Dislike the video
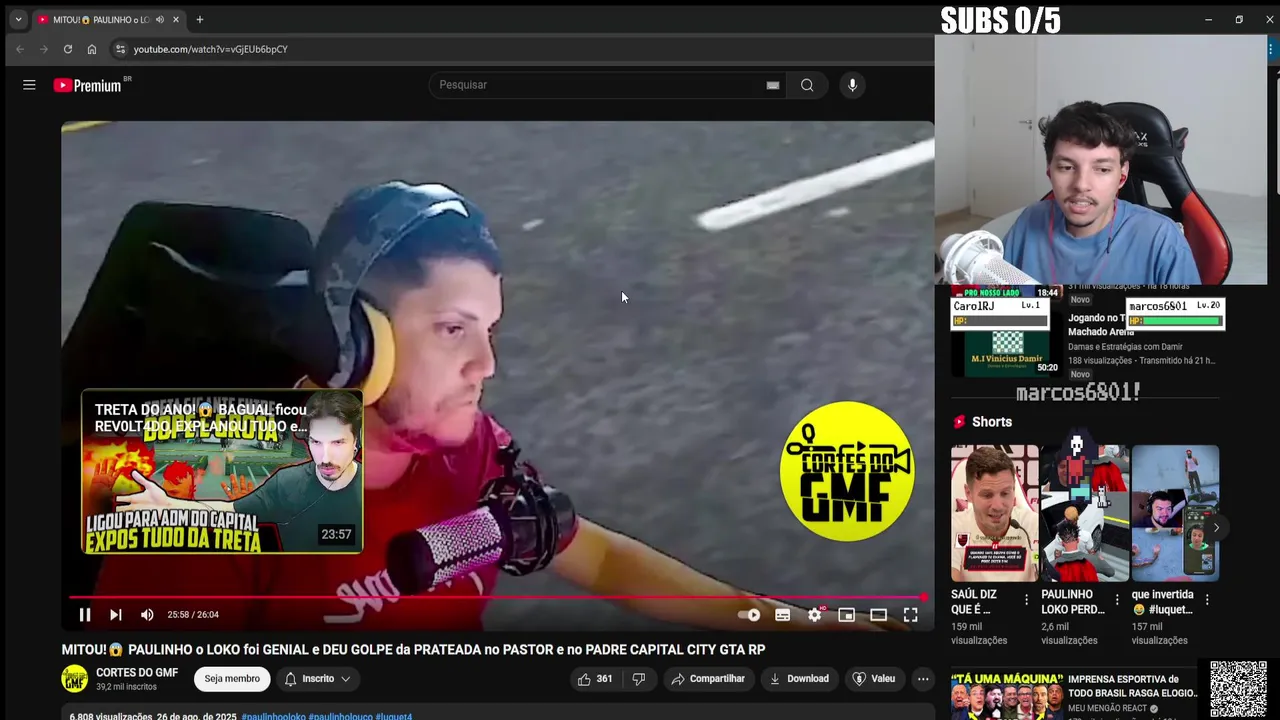Screen dimensions: 1280x720 [639, 679]
